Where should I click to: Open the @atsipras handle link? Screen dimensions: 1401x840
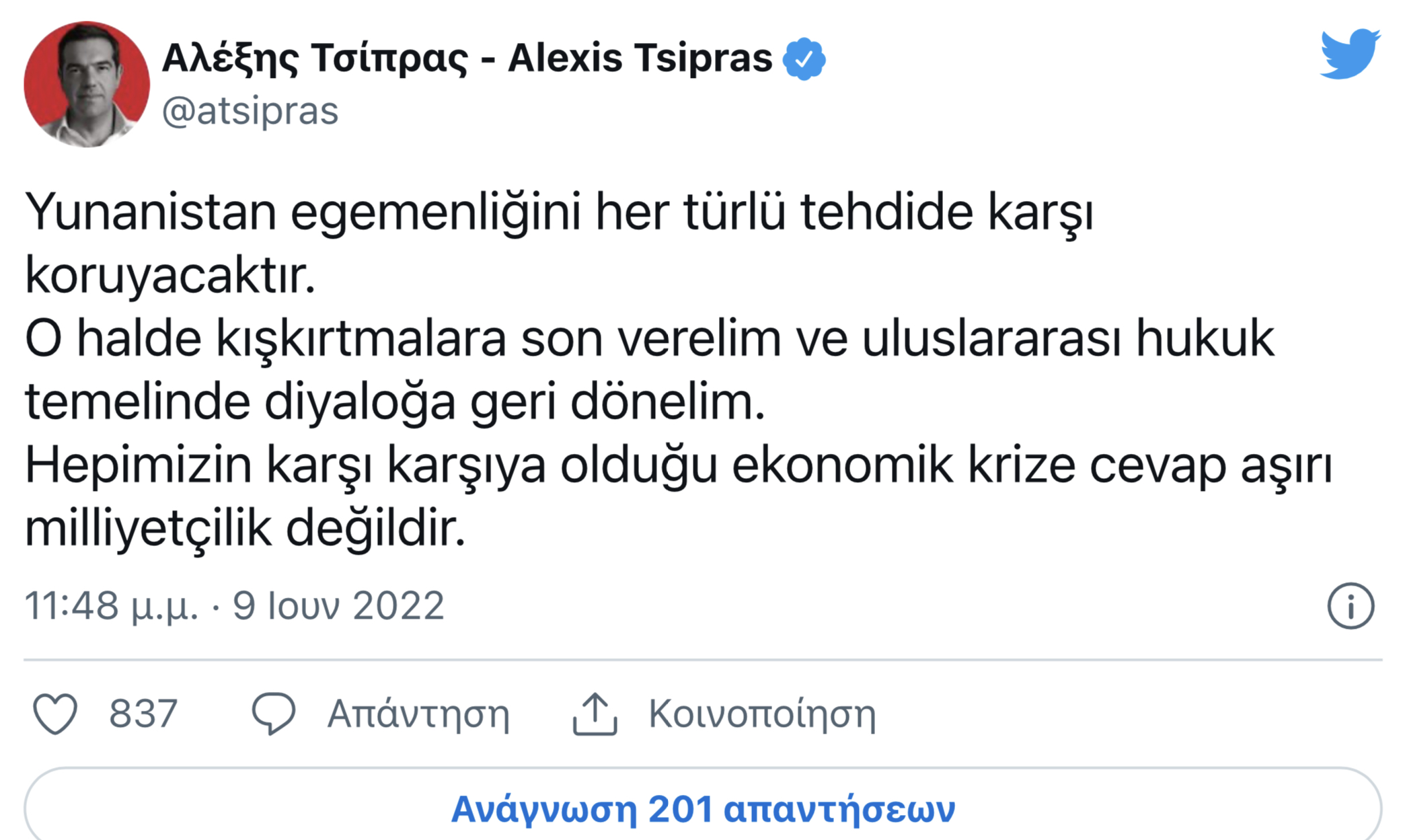pos(250,111)
